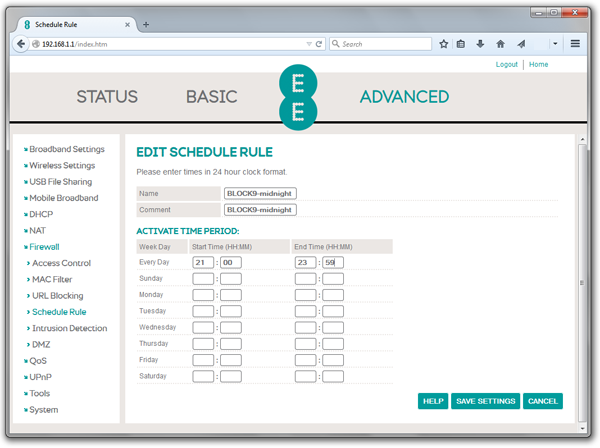Click Tuesday start minutes field
The height and width of the screenshot is (448, 600).
tap(231, 311)
